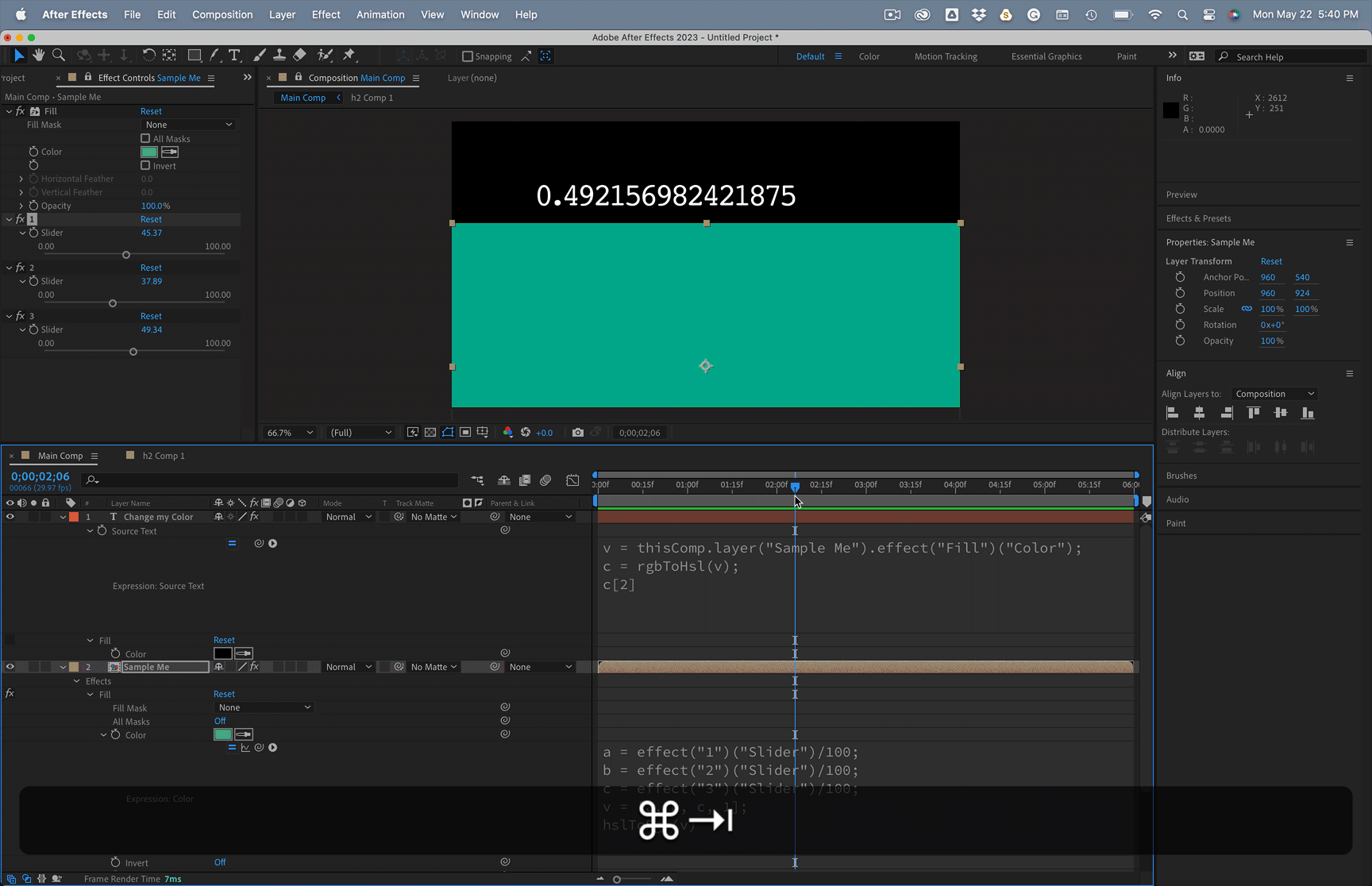Enable the Invert checkbox in Fill
Viewport: 1372px width, 886px height.
(145, 166)
